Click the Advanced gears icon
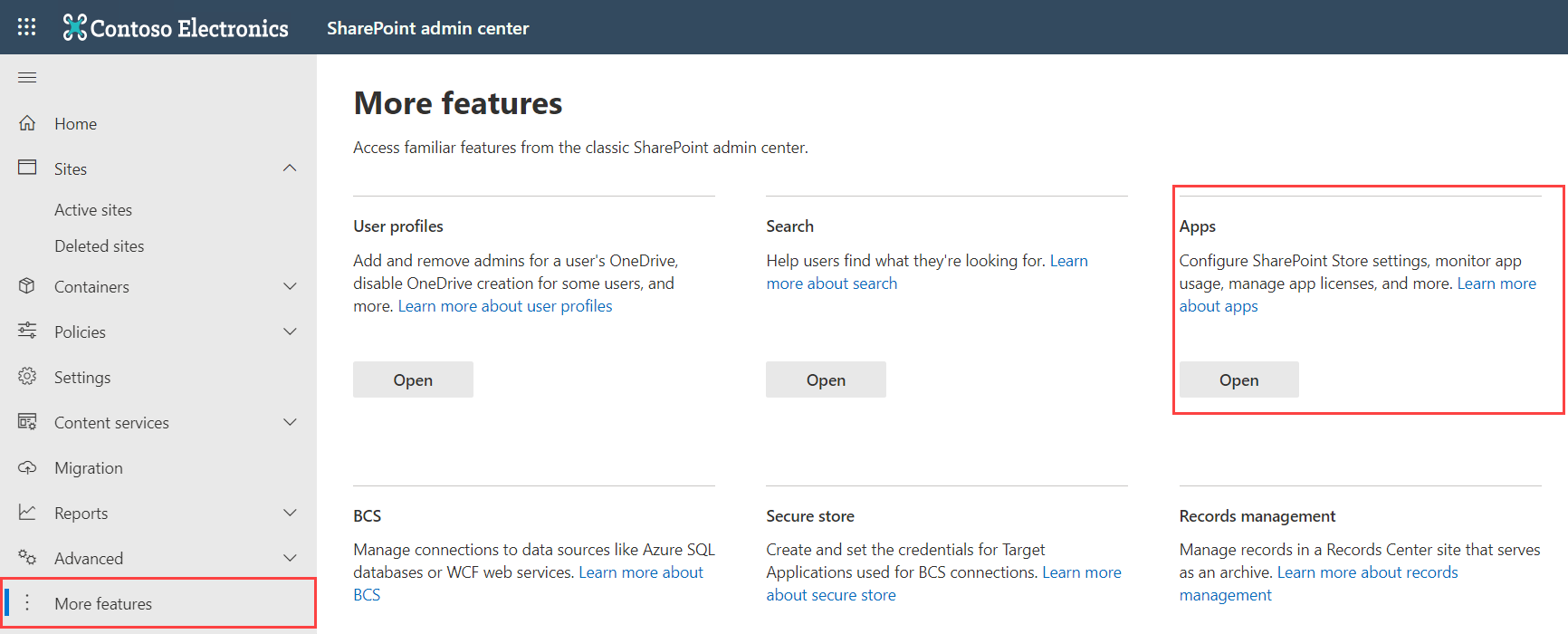Image resolution: width=1568 pixels, height=634 pixels. click(x=27, y=558)
